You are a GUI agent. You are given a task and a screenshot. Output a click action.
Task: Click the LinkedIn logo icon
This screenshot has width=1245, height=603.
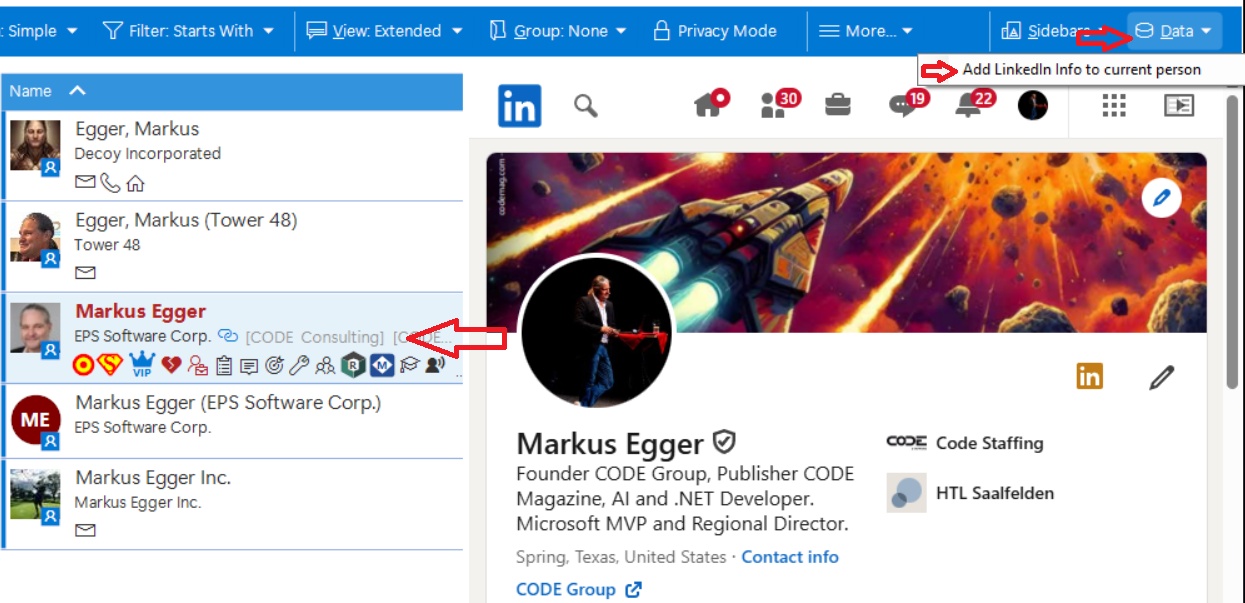click(519, 105)
